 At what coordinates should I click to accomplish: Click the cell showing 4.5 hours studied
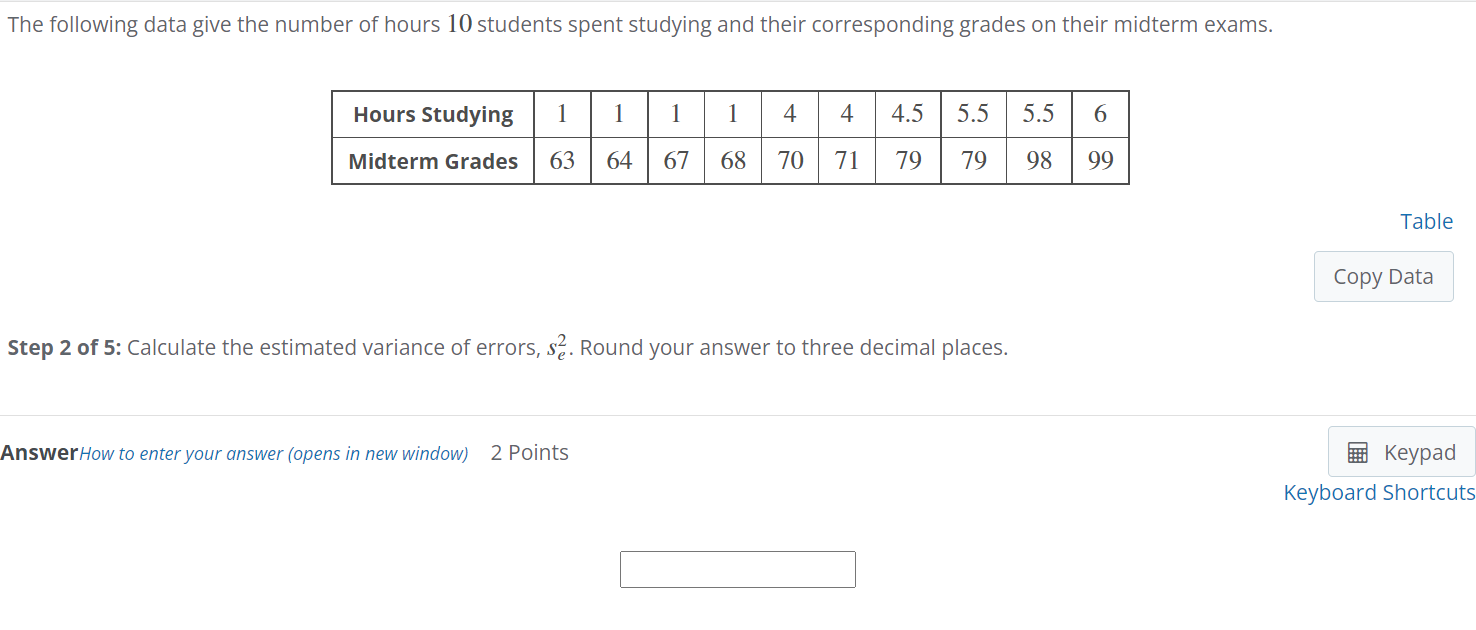pyautogui.click(x=907, y=114)
